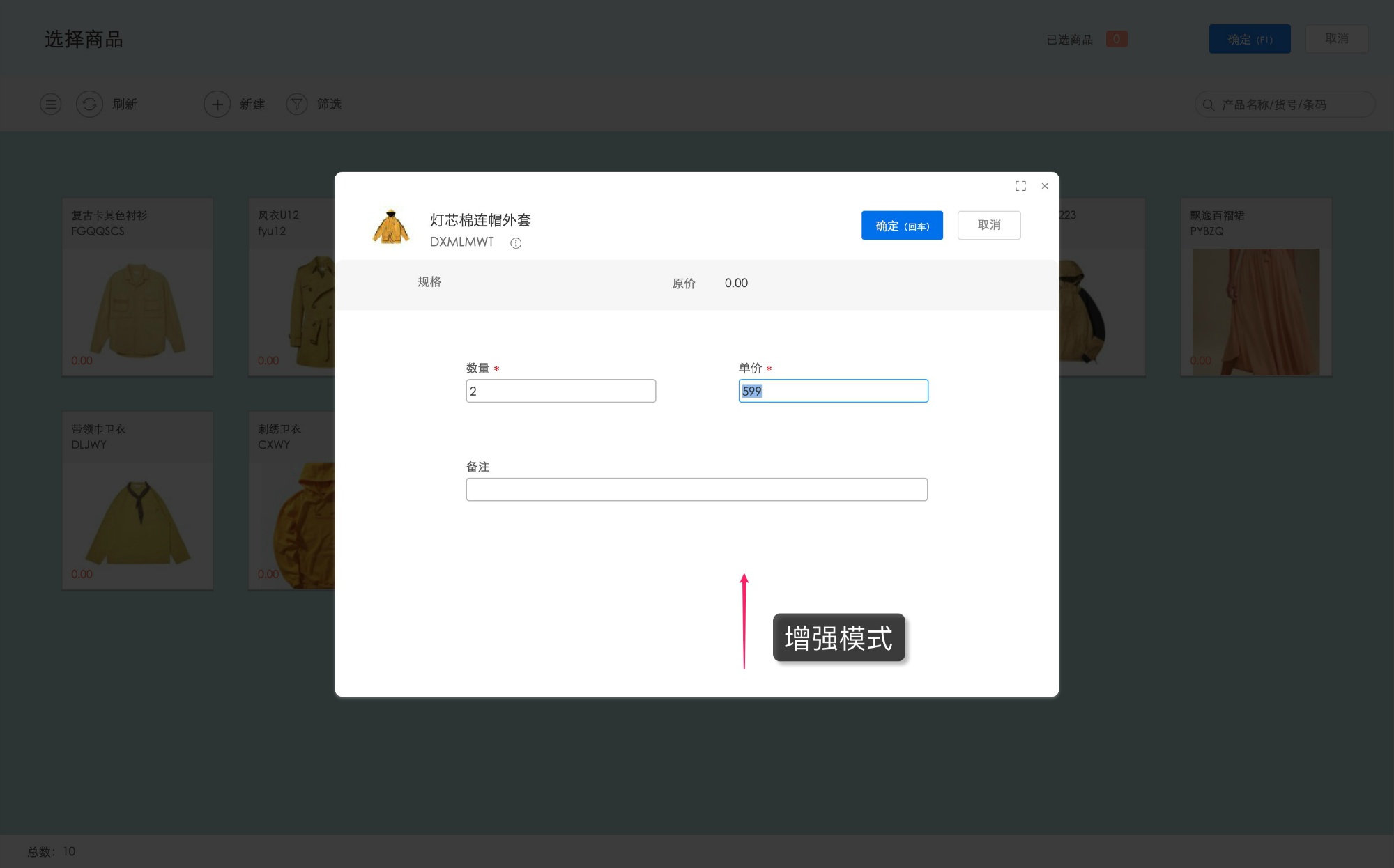This screenshot has width=1394, height=868.
Task: Click the 选择商品 page title
Action: click(84, 40)
